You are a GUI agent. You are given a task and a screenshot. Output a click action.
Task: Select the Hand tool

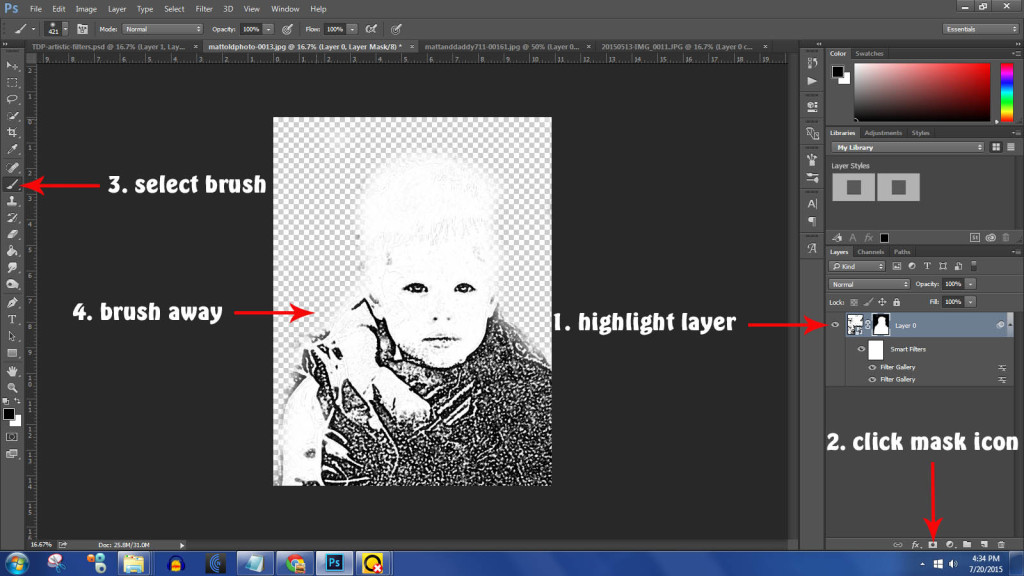pyautogui.click(x=12, y=371)
